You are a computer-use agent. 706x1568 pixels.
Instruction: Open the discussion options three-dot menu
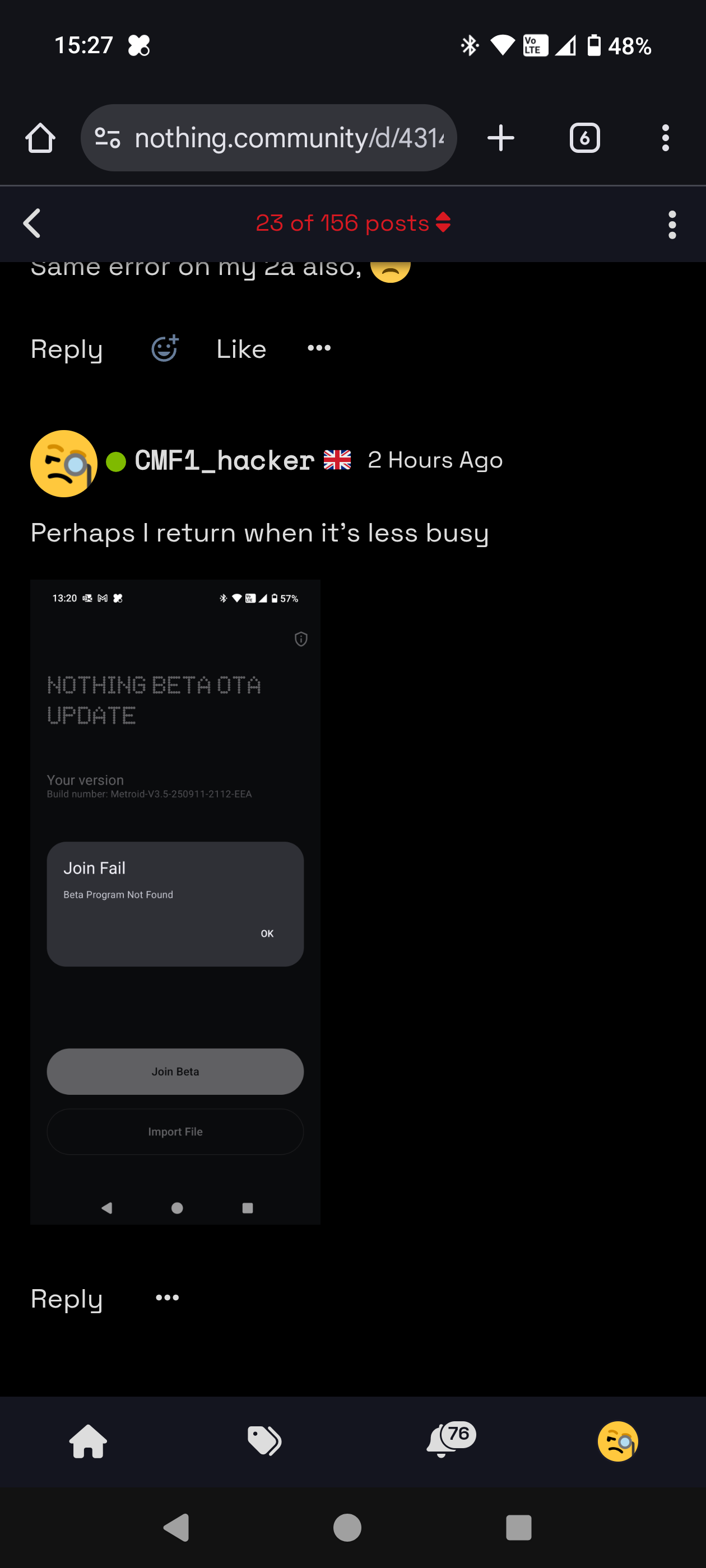coord(672,225)
